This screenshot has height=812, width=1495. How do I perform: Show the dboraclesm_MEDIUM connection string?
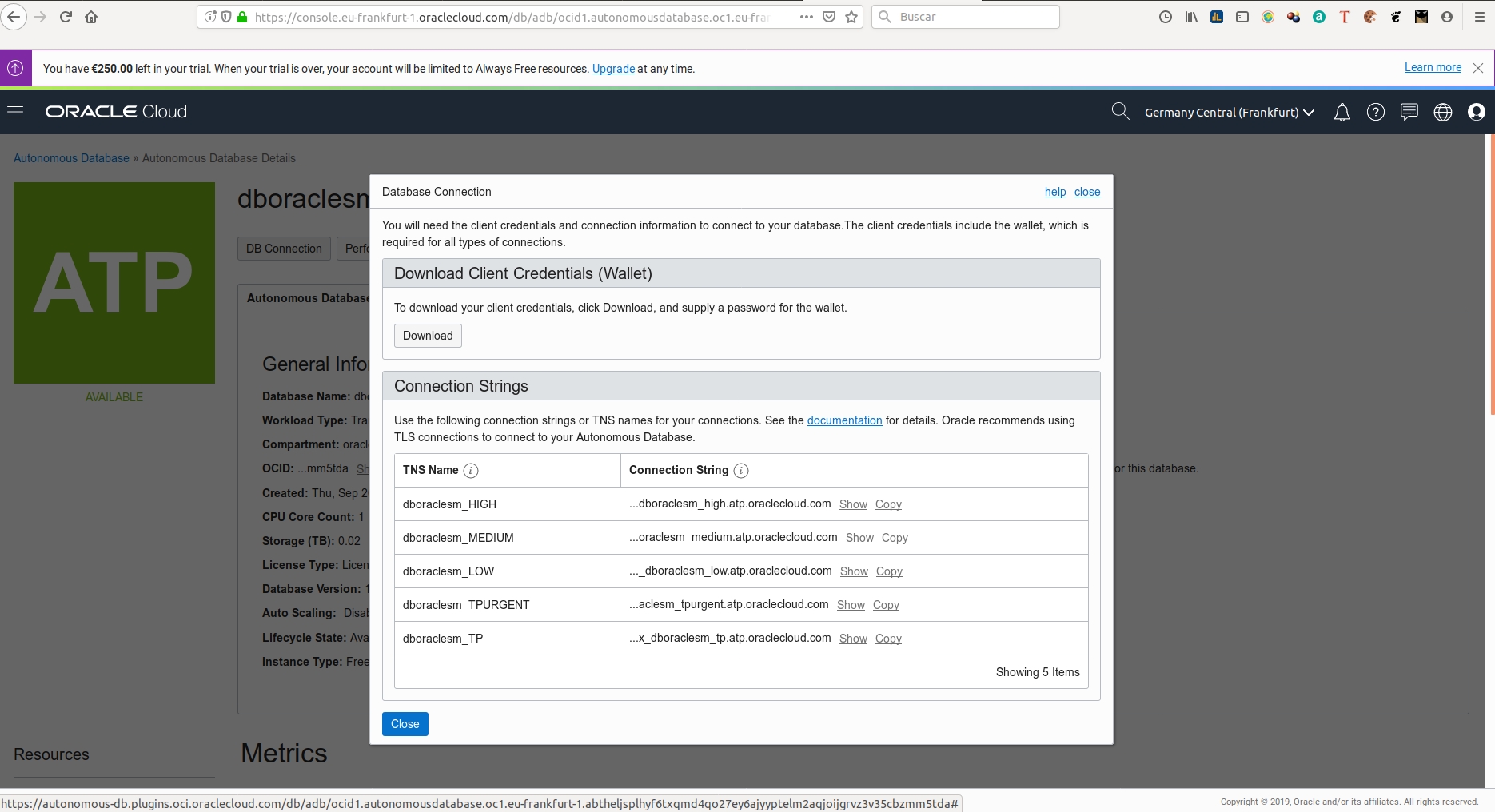click(x=859, y=538)
